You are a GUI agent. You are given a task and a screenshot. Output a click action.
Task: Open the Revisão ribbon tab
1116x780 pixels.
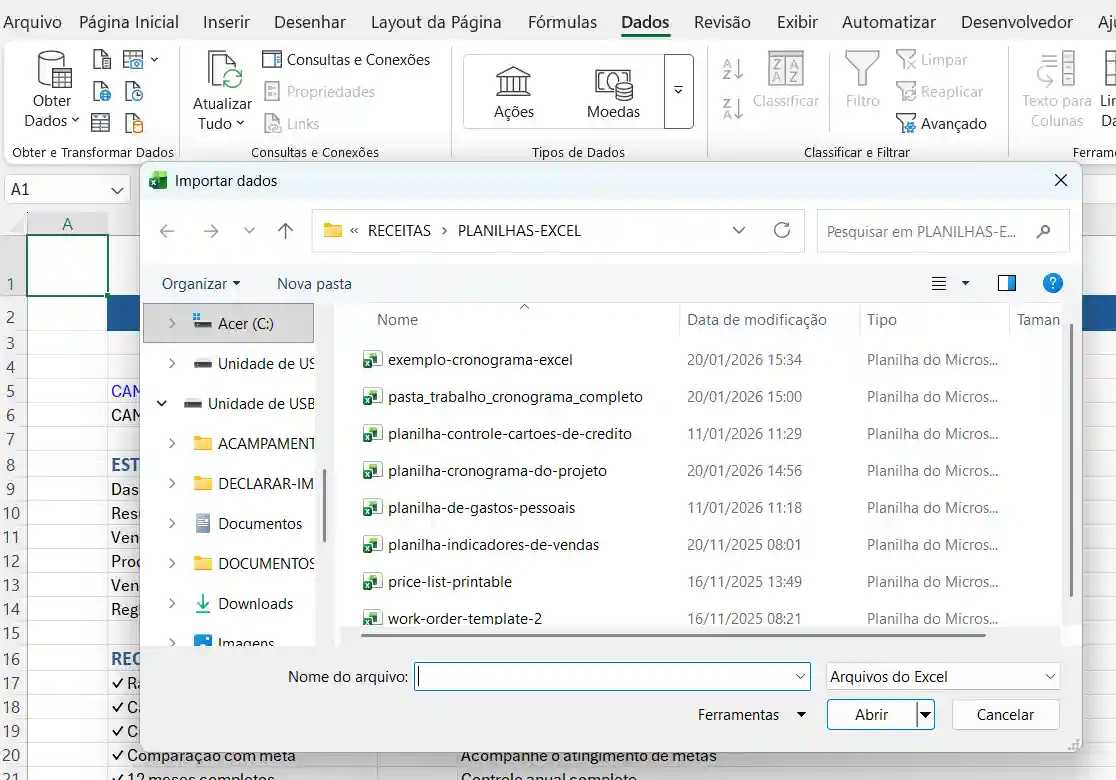(722, 21)
